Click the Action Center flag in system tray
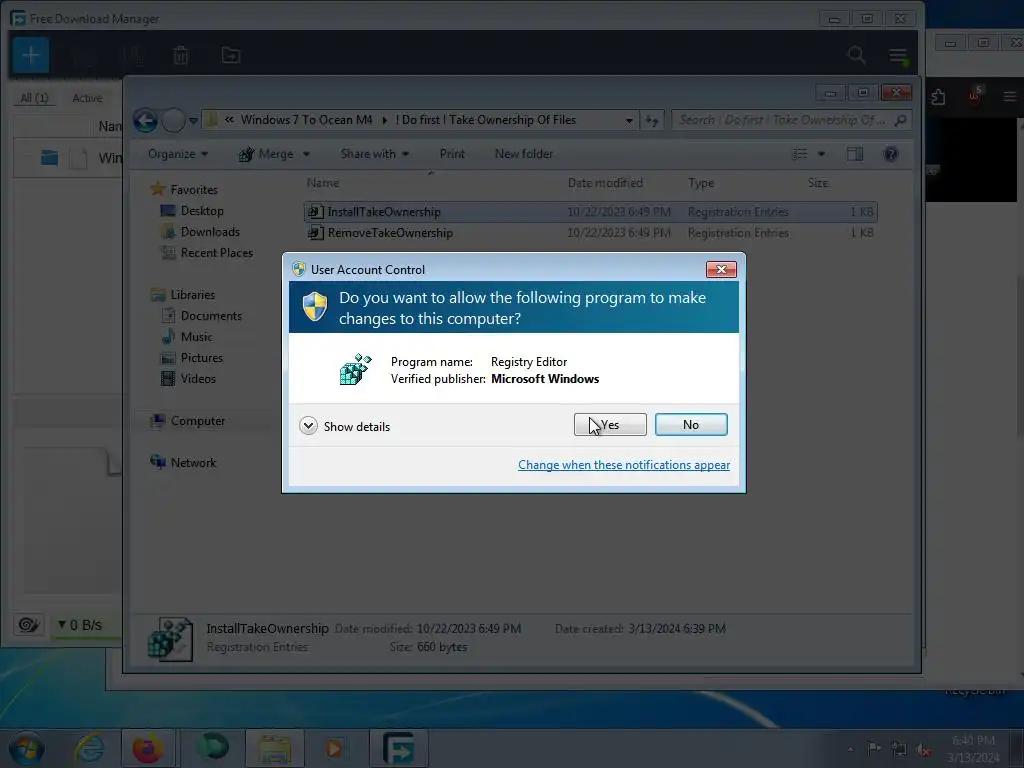The width and height of the screenshot is (1024, 768). [x=873, y=748]
